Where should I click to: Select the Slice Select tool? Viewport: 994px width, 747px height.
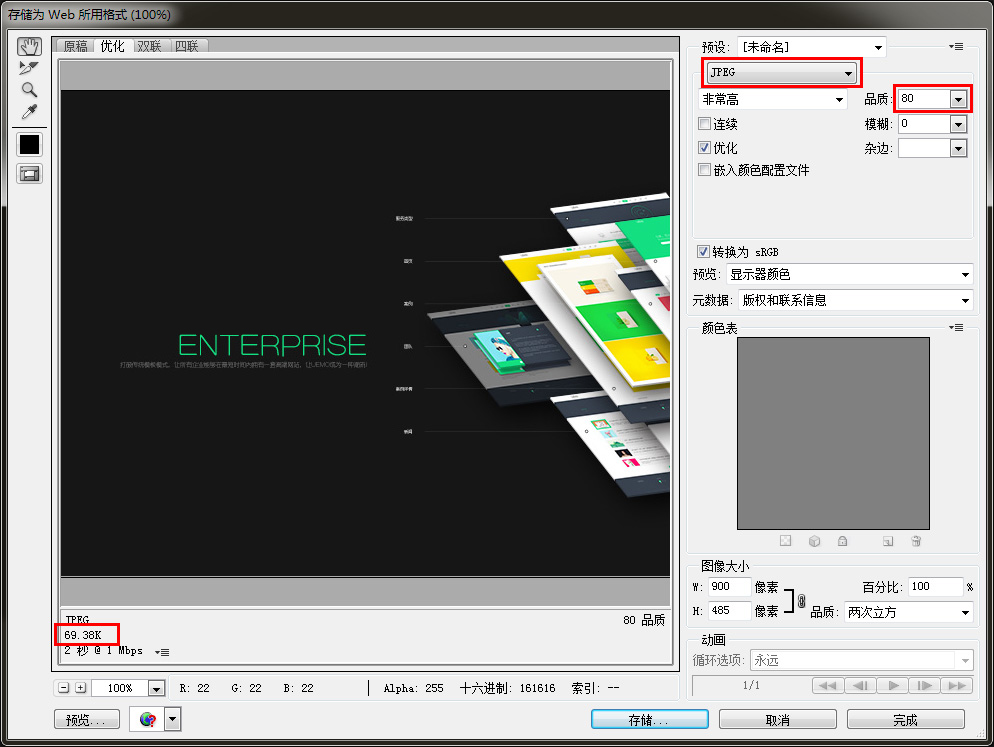(29, 68)
